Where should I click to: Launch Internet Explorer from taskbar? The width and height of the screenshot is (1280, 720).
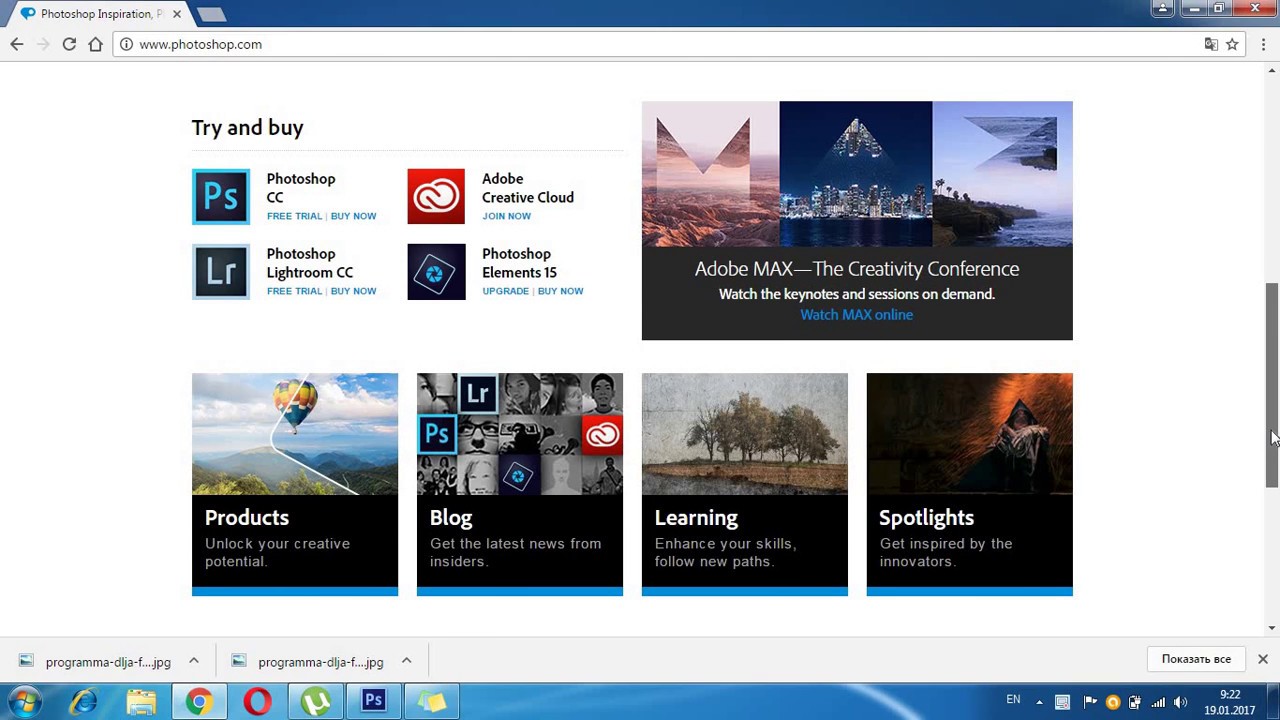tap(83, 702)
